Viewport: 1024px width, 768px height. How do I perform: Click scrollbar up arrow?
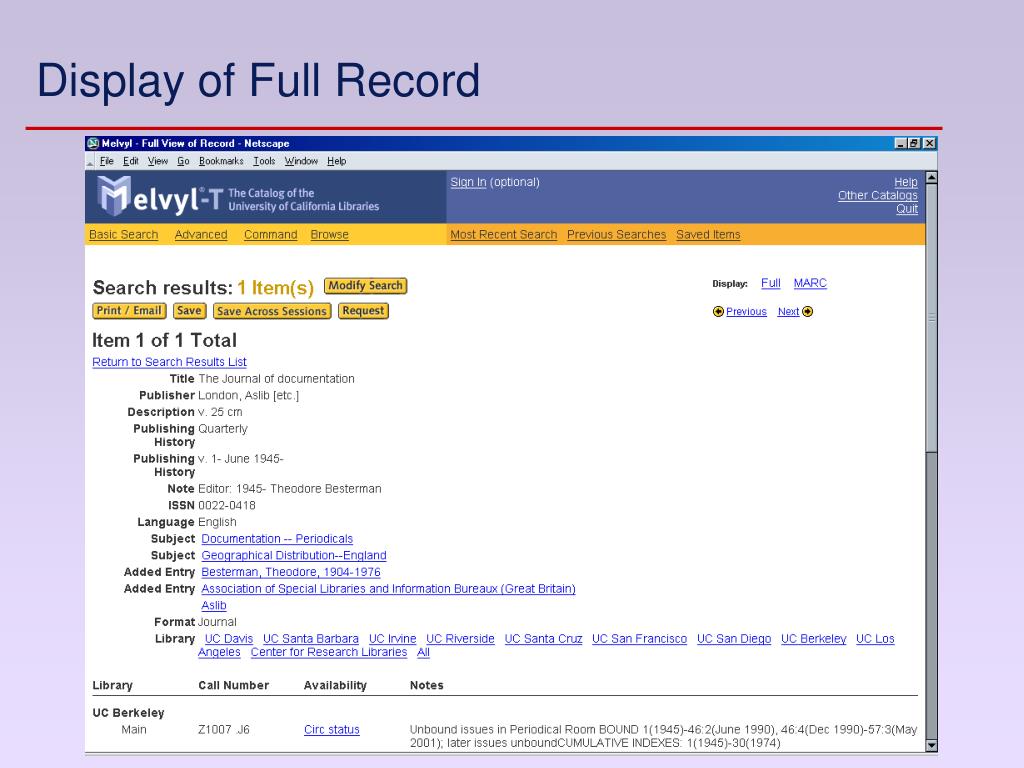tap(932, 177)
